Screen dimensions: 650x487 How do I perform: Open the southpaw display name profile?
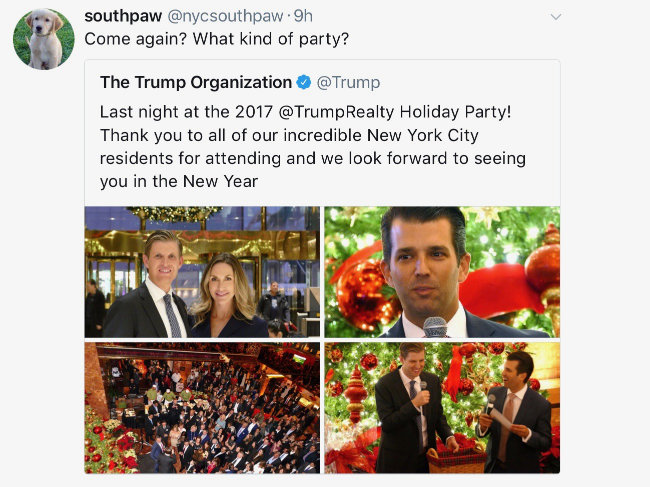click(123, 17)
